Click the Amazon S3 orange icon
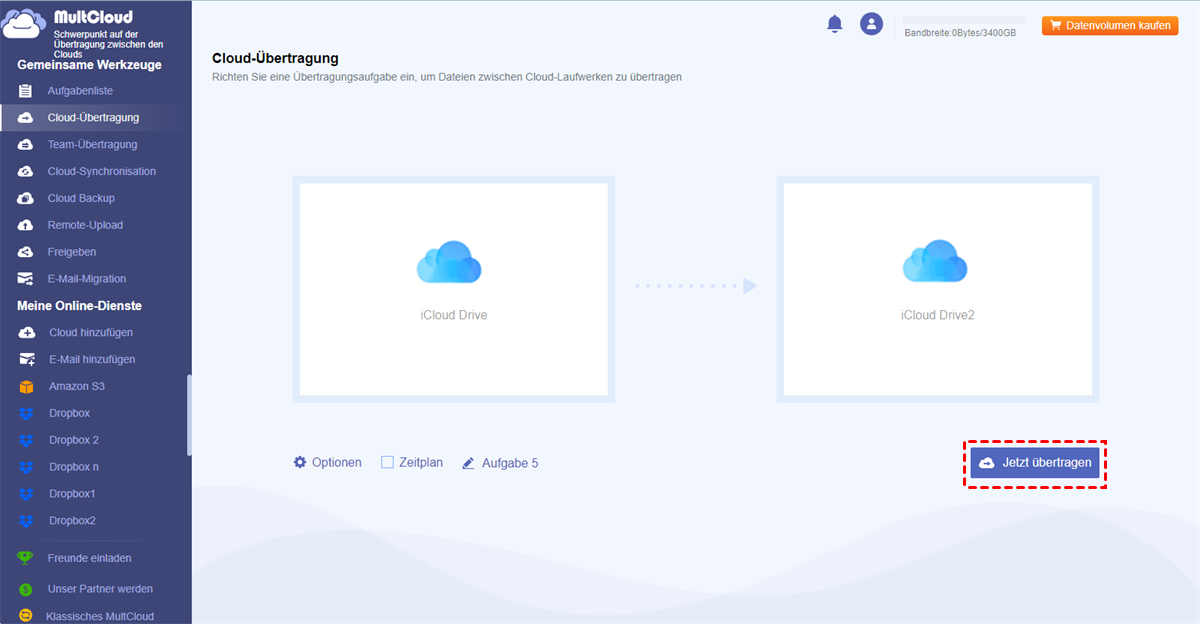1200x624 pixels. [27, 387]
